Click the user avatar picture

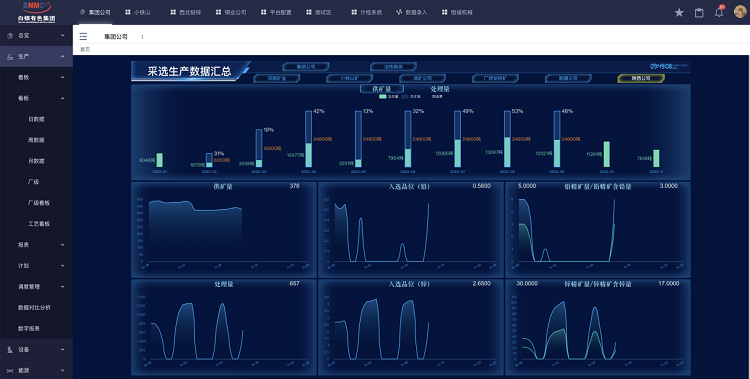740,11
